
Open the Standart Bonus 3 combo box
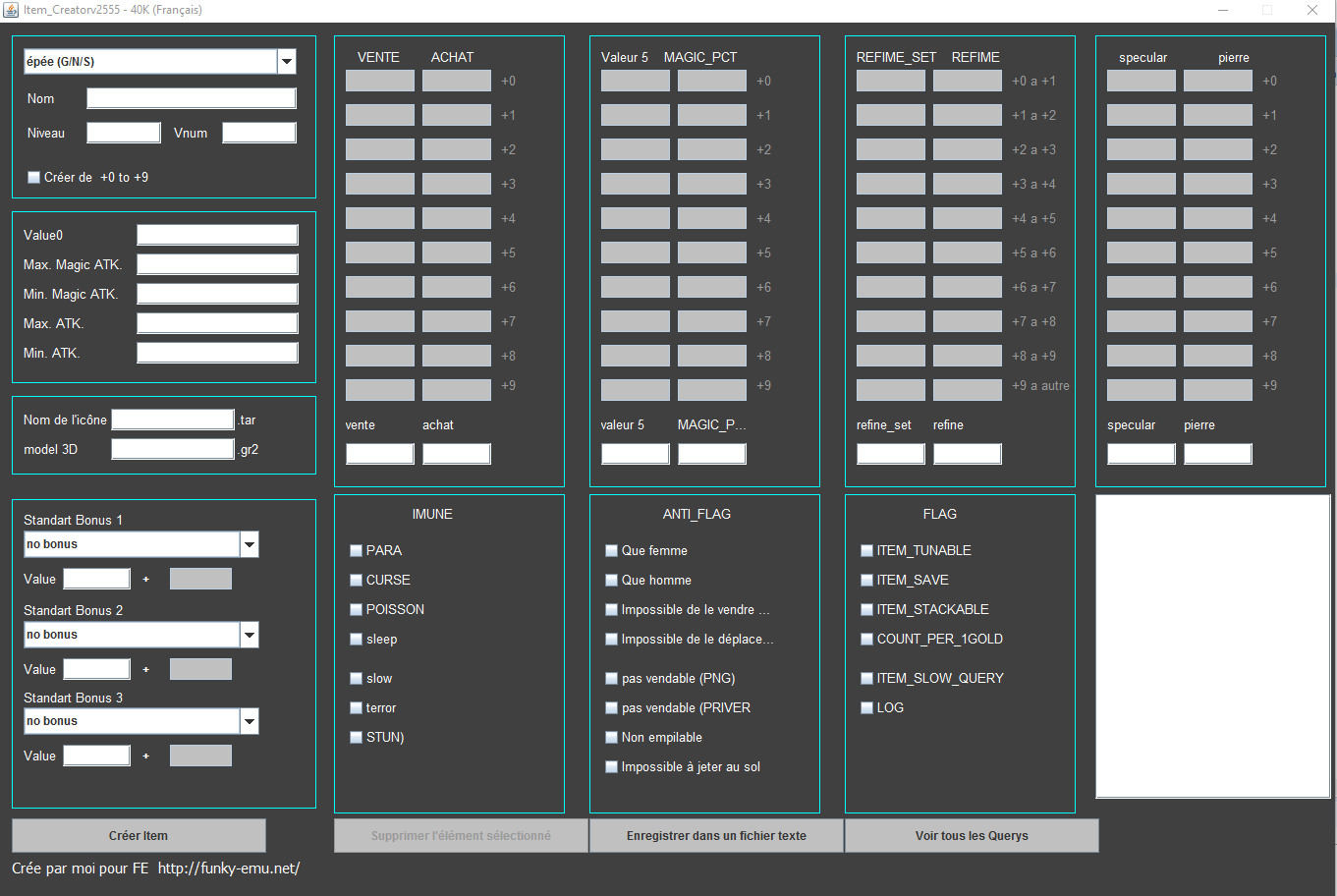141,721
